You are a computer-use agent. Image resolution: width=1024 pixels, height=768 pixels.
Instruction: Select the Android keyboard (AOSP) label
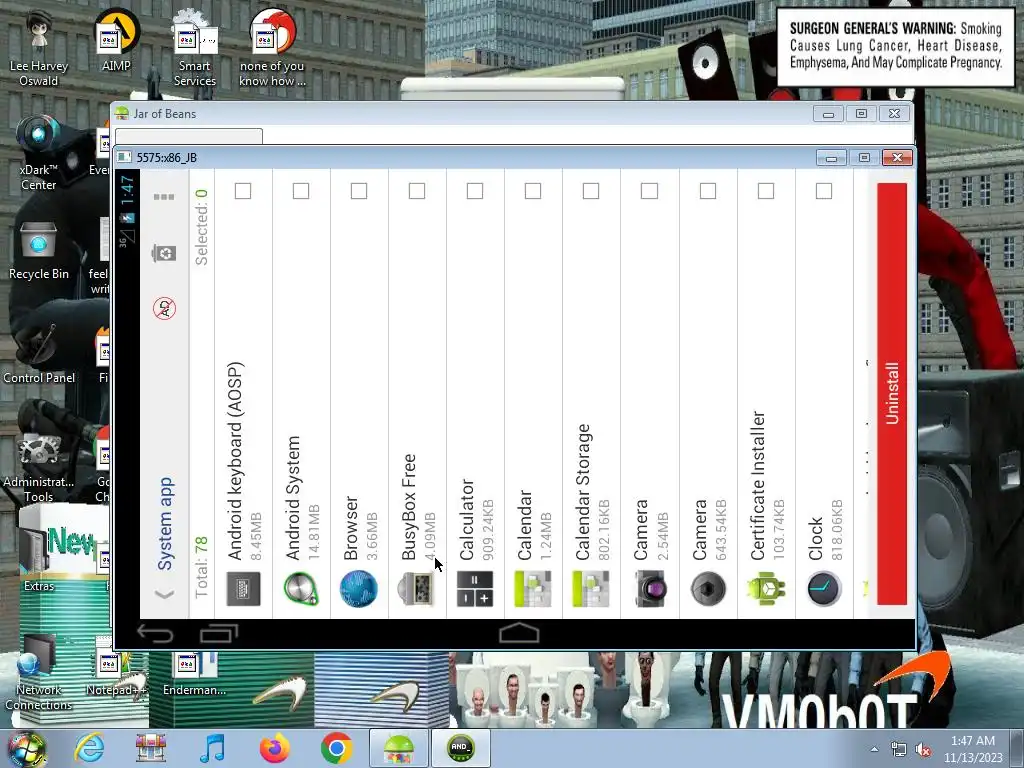pyautogui.click(x=235, y=460)
